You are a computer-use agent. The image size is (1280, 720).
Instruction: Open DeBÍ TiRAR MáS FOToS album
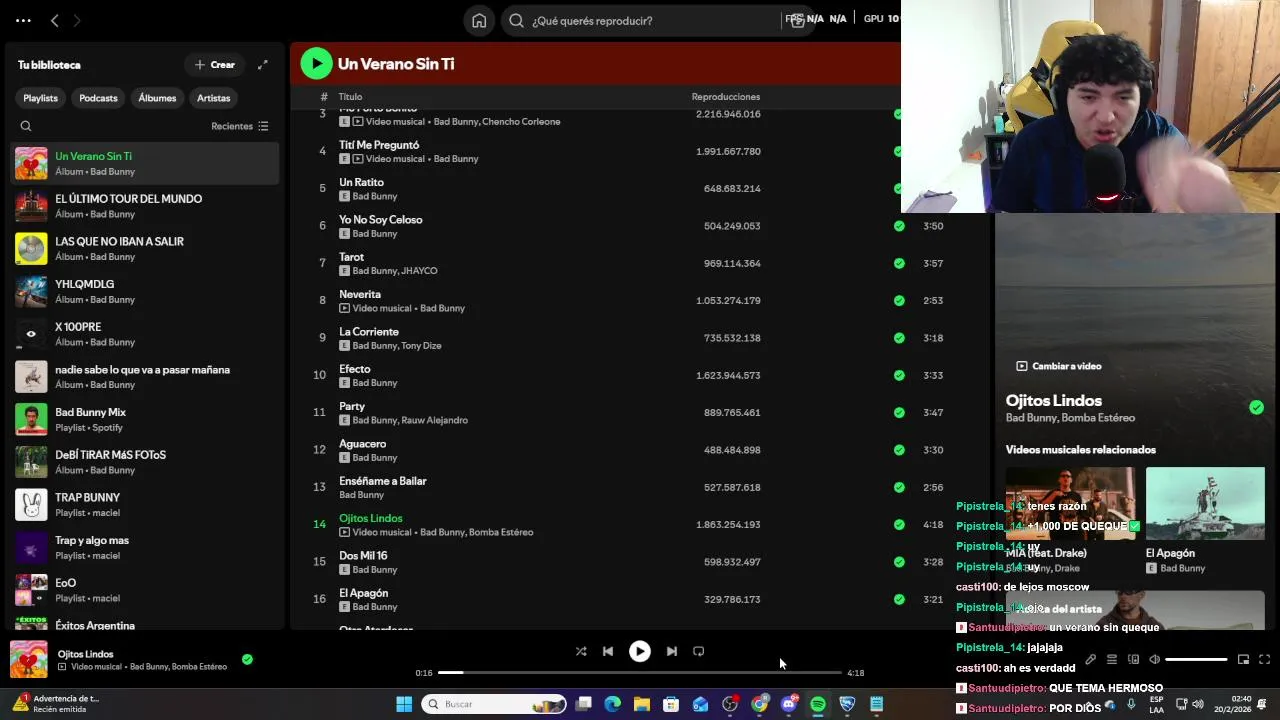tap(146, 462)
